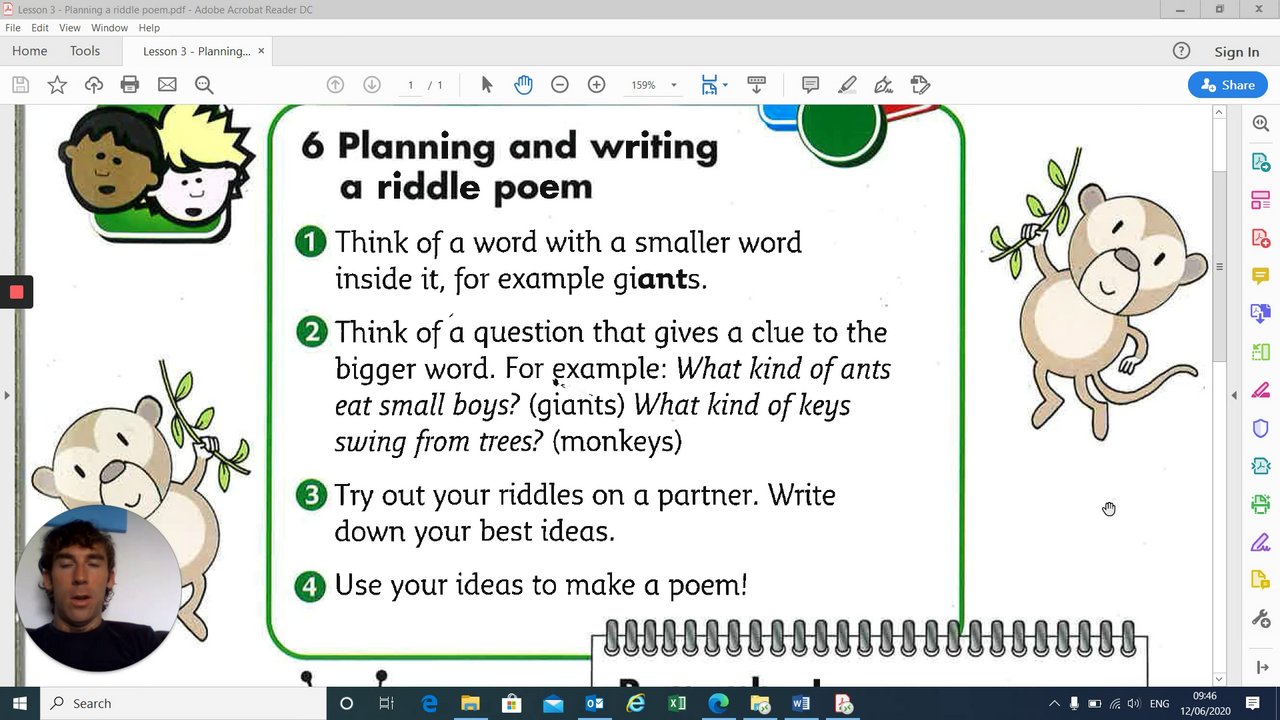Open the Windows notification center

tap(1253, 703)
